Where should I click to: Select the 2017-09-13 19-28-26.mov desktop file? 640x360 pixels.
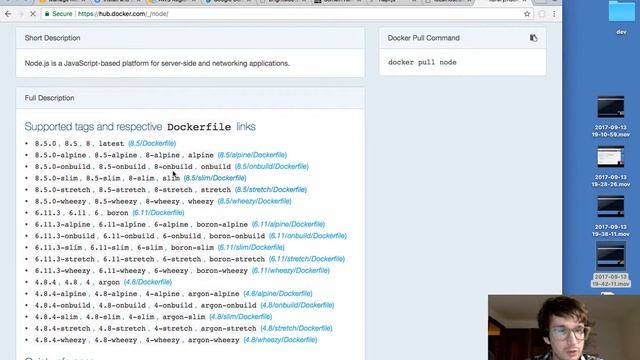pos(611,167)
